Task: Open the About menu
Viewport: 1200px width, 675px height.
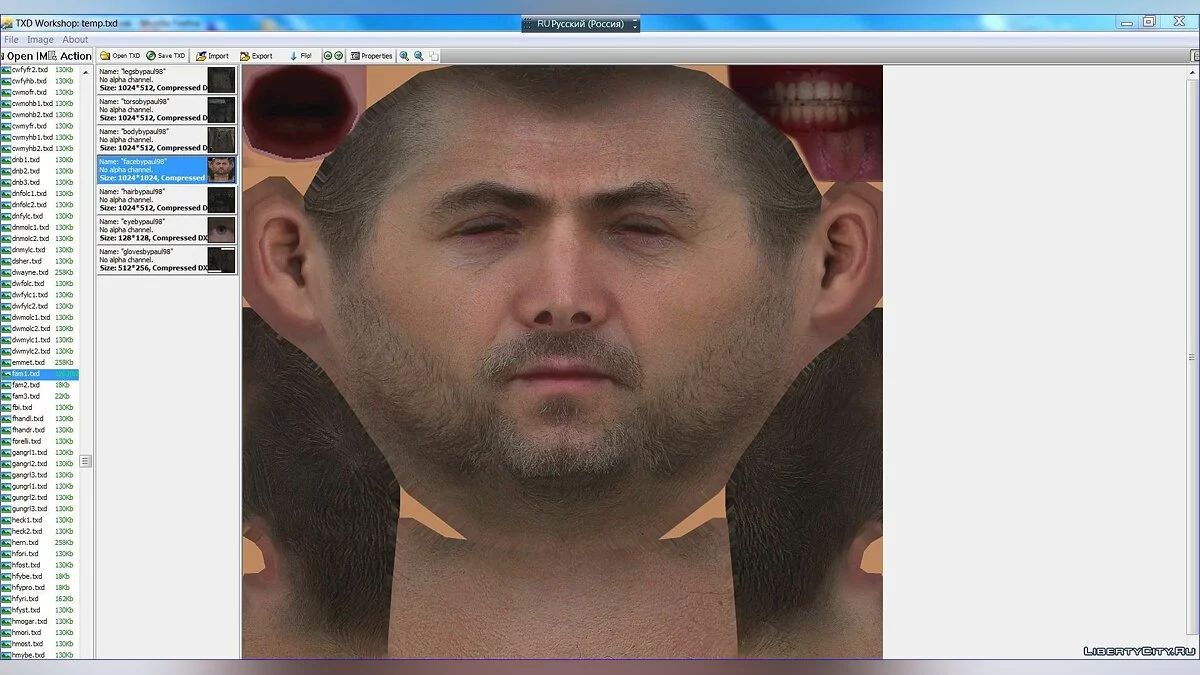Action: (x=75, y=40)
